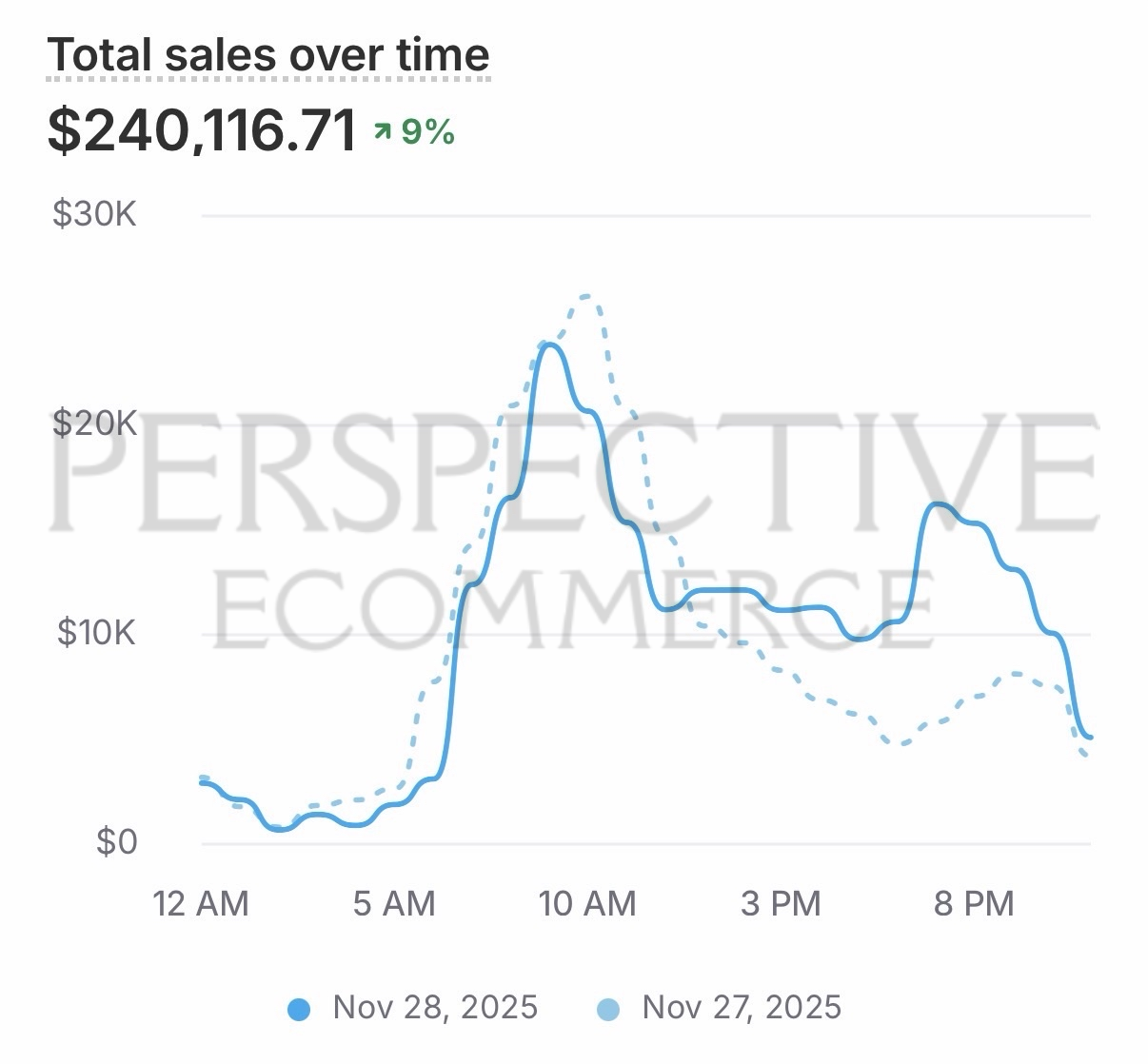Click the 10 AM axis label

click(587, 903)
